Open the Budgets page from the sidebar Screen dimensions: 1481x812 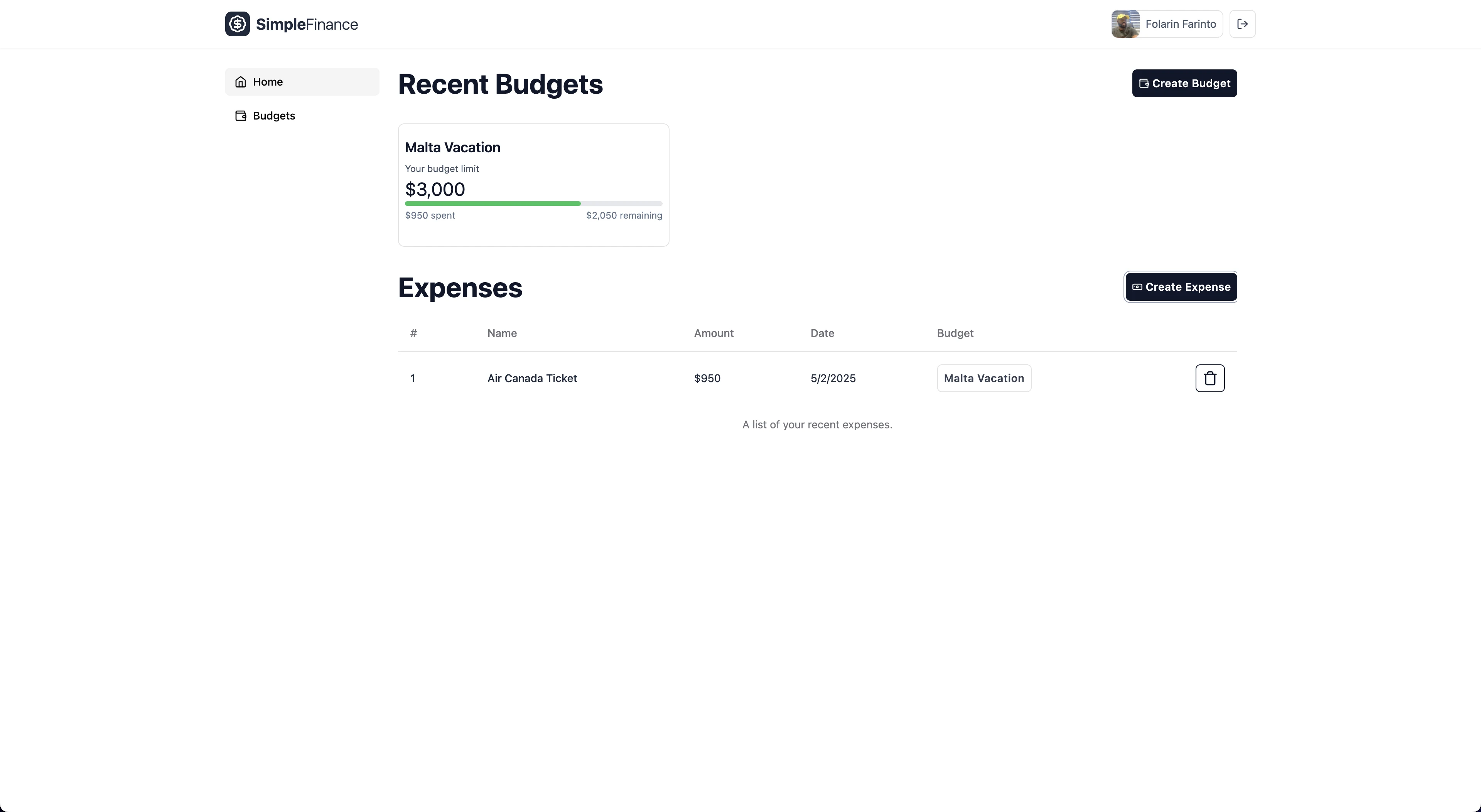[274, 116]
